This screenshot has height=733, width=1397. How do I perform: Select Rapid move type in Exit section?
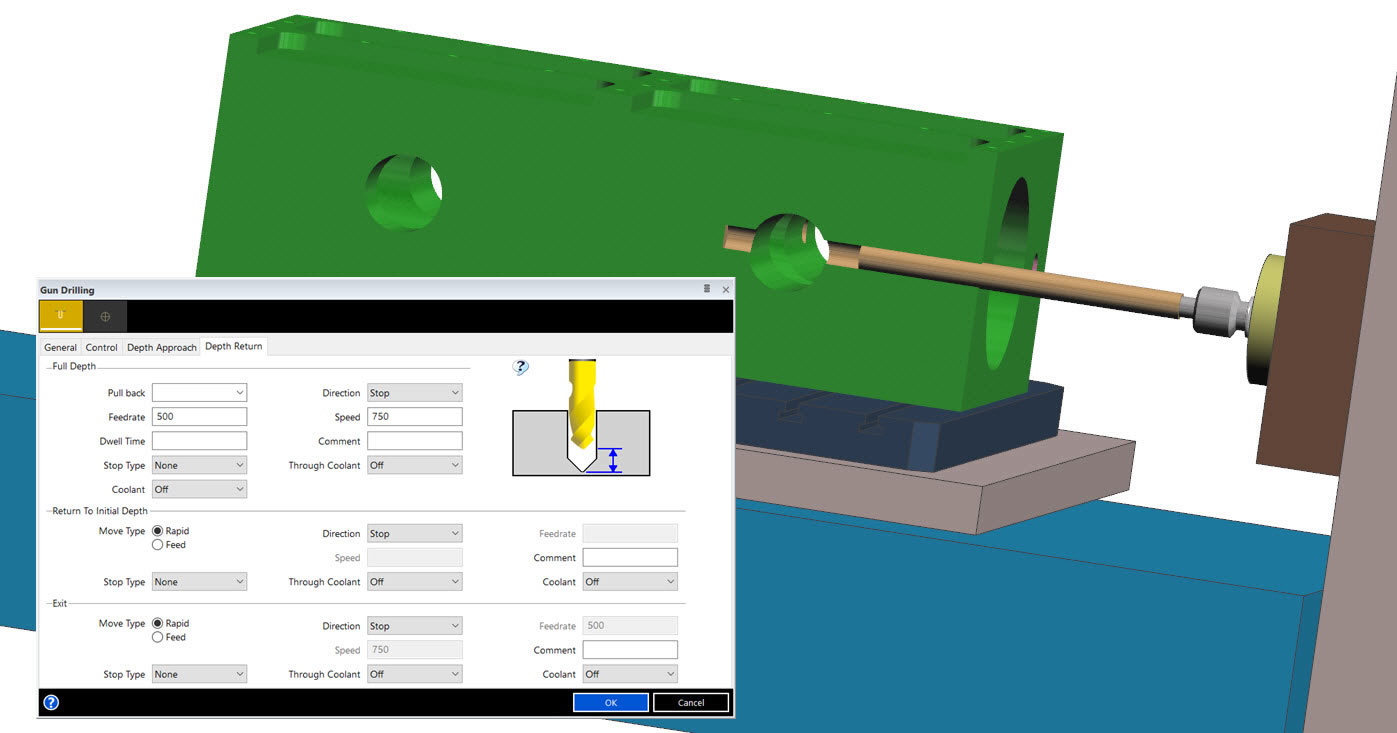click(x=158, y=623)
